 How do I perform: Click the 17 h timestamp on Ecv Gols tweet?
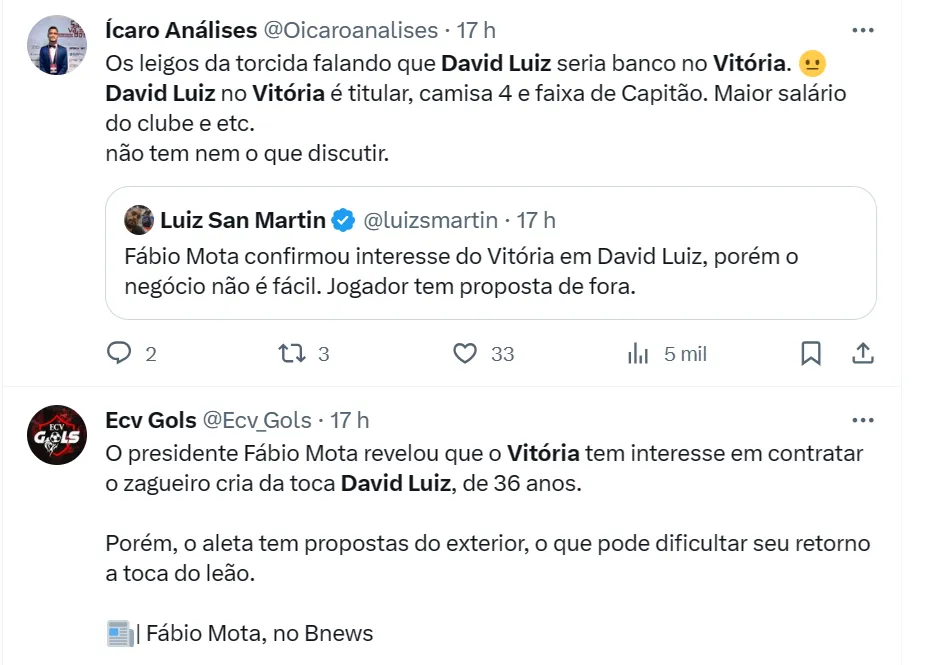pyautogui.click(x=350, y=420)
